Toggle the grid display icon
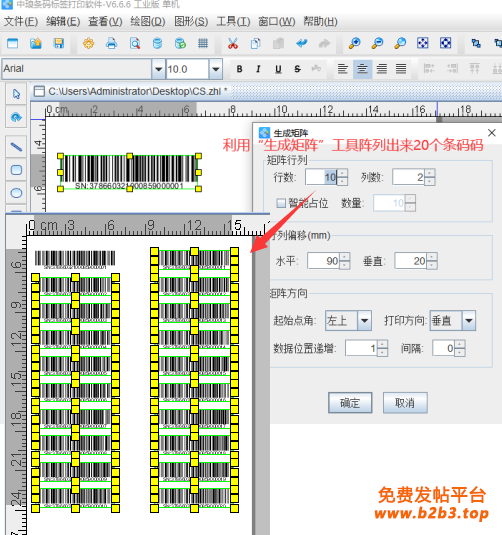The width and height of the screenshot is (502, 535). [x=203, y=43]
